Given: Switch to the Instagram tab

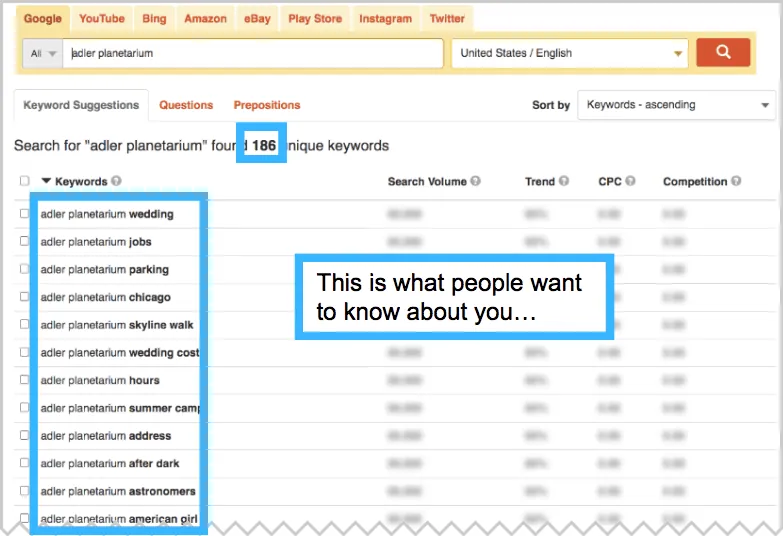Looking at the screenshot, I should coord(386,18).
